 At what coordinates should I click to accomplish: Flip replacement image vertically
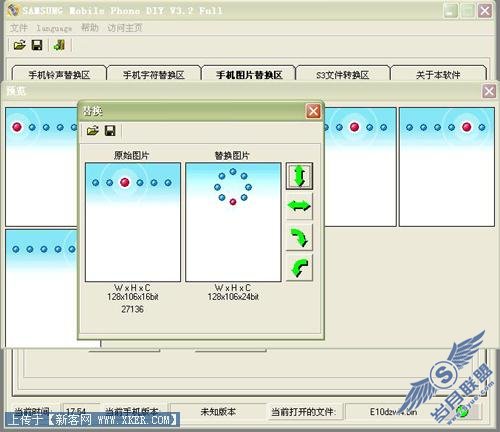pos(299,176)
